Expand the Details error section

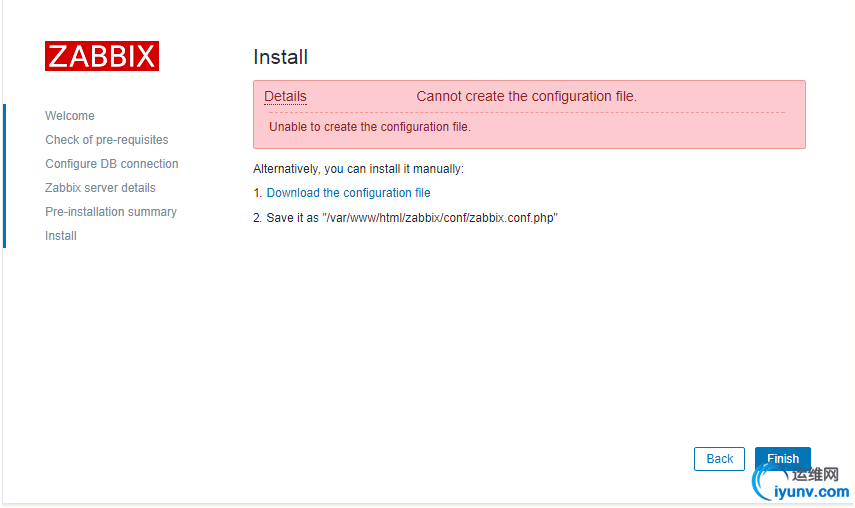coord(285,96)
